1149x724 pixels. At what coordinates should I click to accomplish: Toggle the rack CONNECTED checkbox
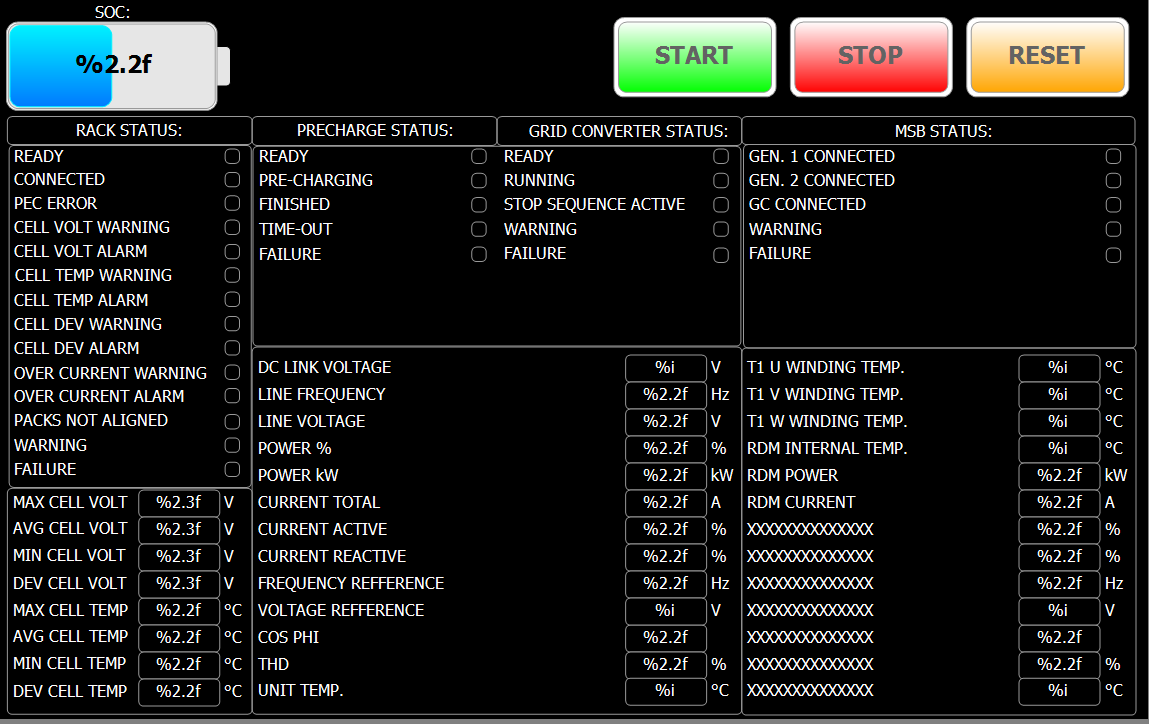pos(232,180)
